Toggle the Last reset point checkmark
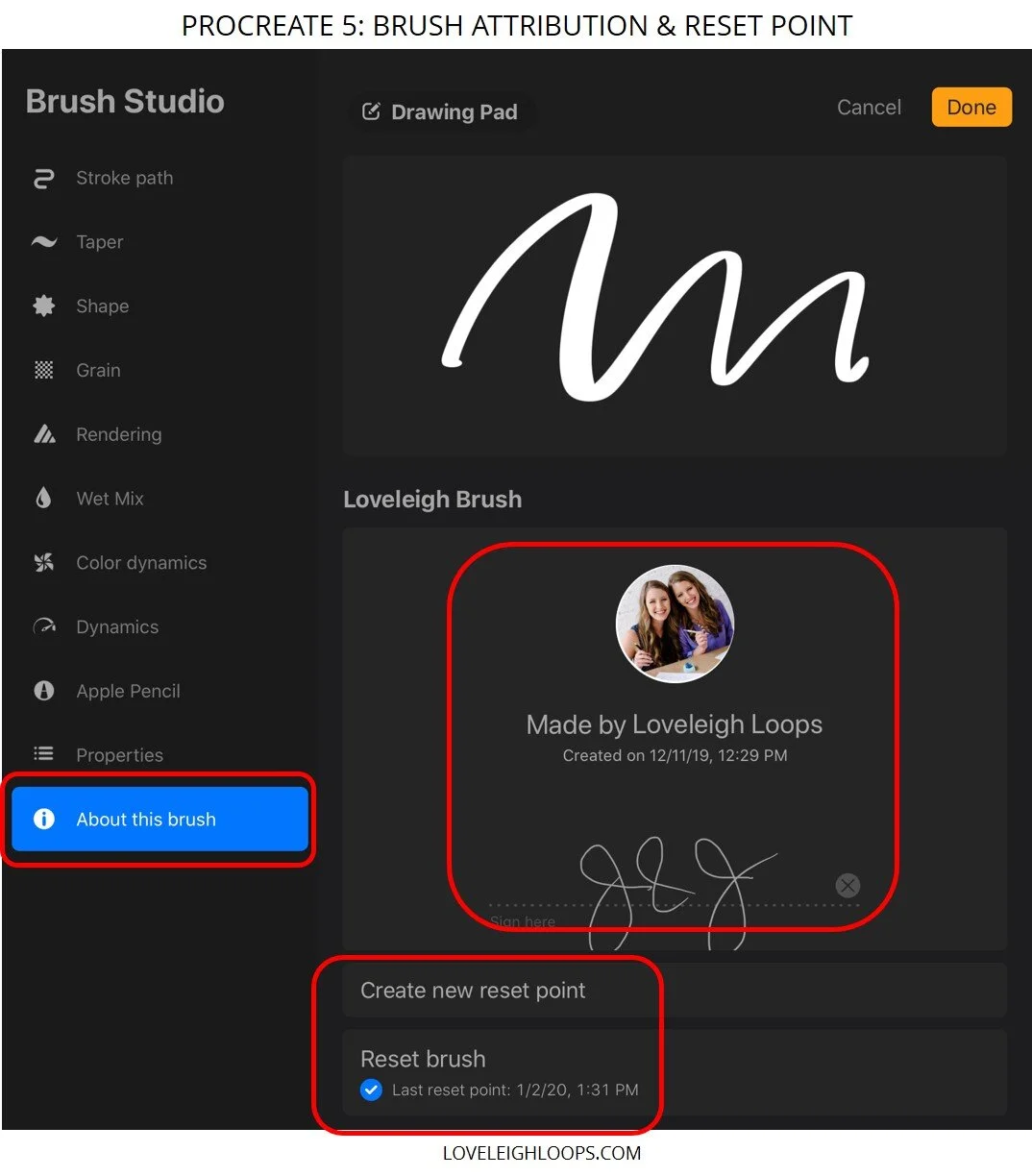 coord(371,1090)
